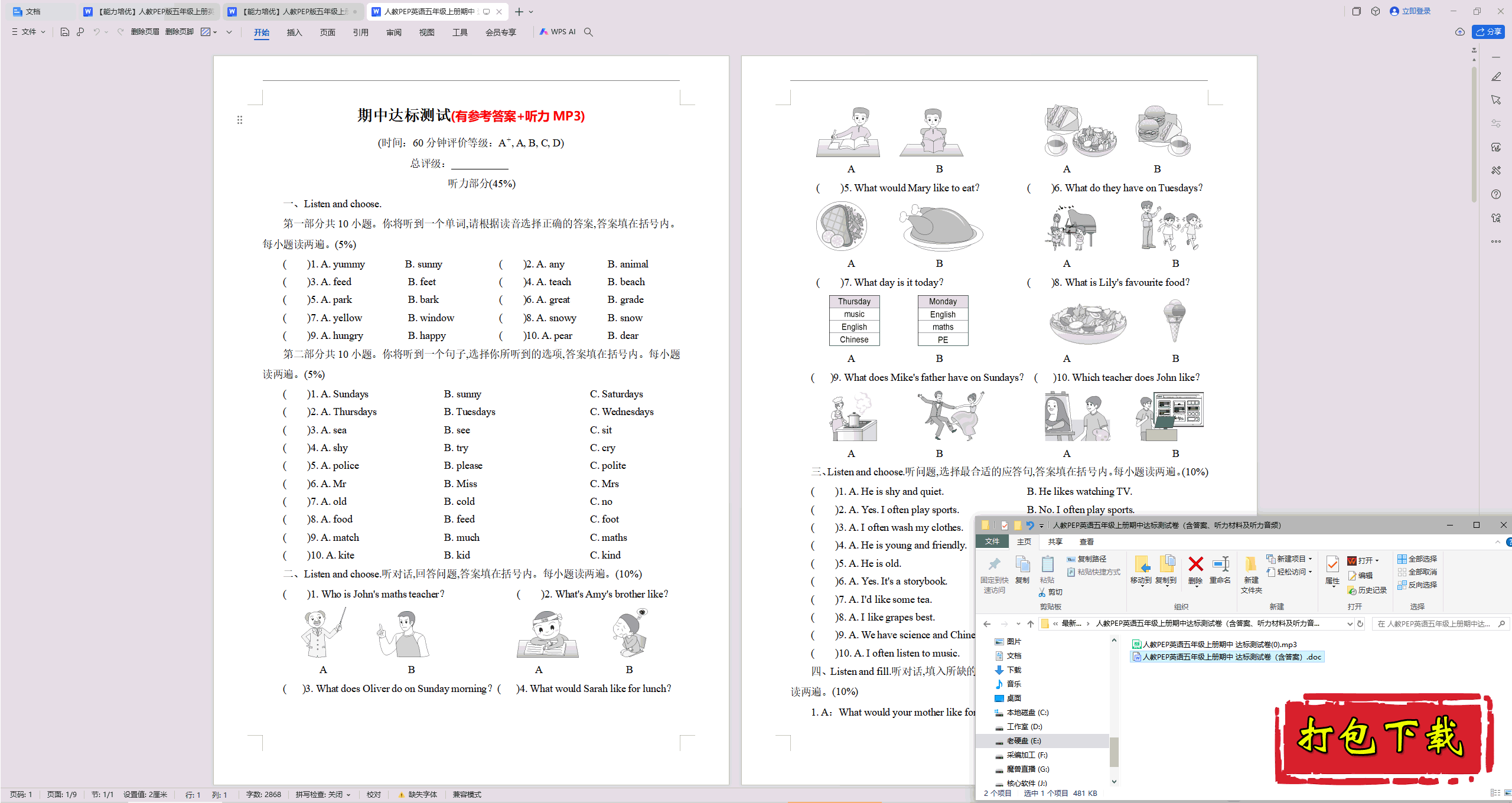Expand the quick toolbar customize chevron
This screenshot has width=1512, height=803.
tap(229, 32)
